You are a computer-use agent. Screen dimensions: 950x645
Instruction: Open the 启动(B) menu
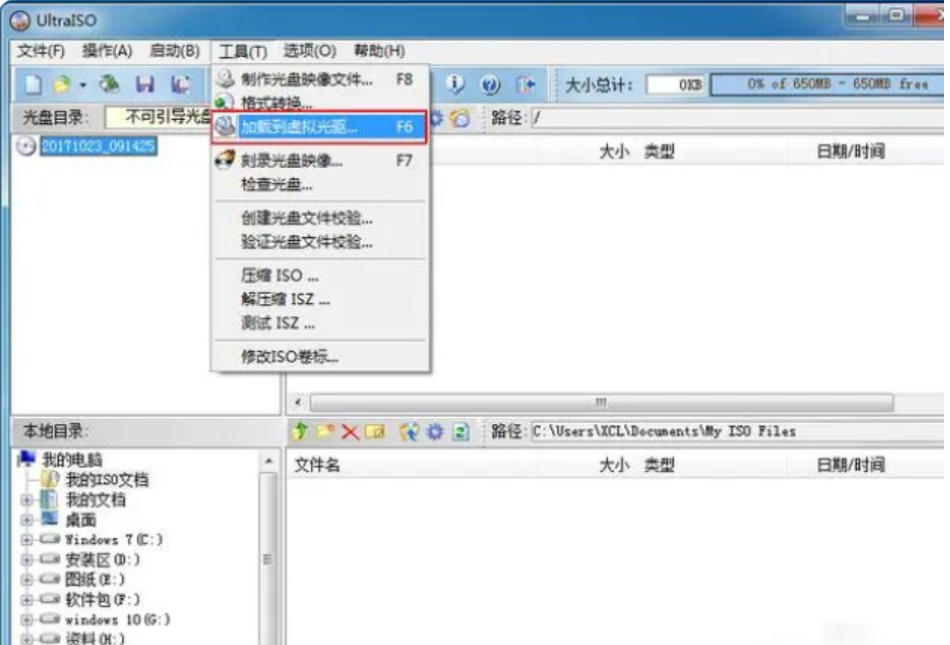point(174,51)
